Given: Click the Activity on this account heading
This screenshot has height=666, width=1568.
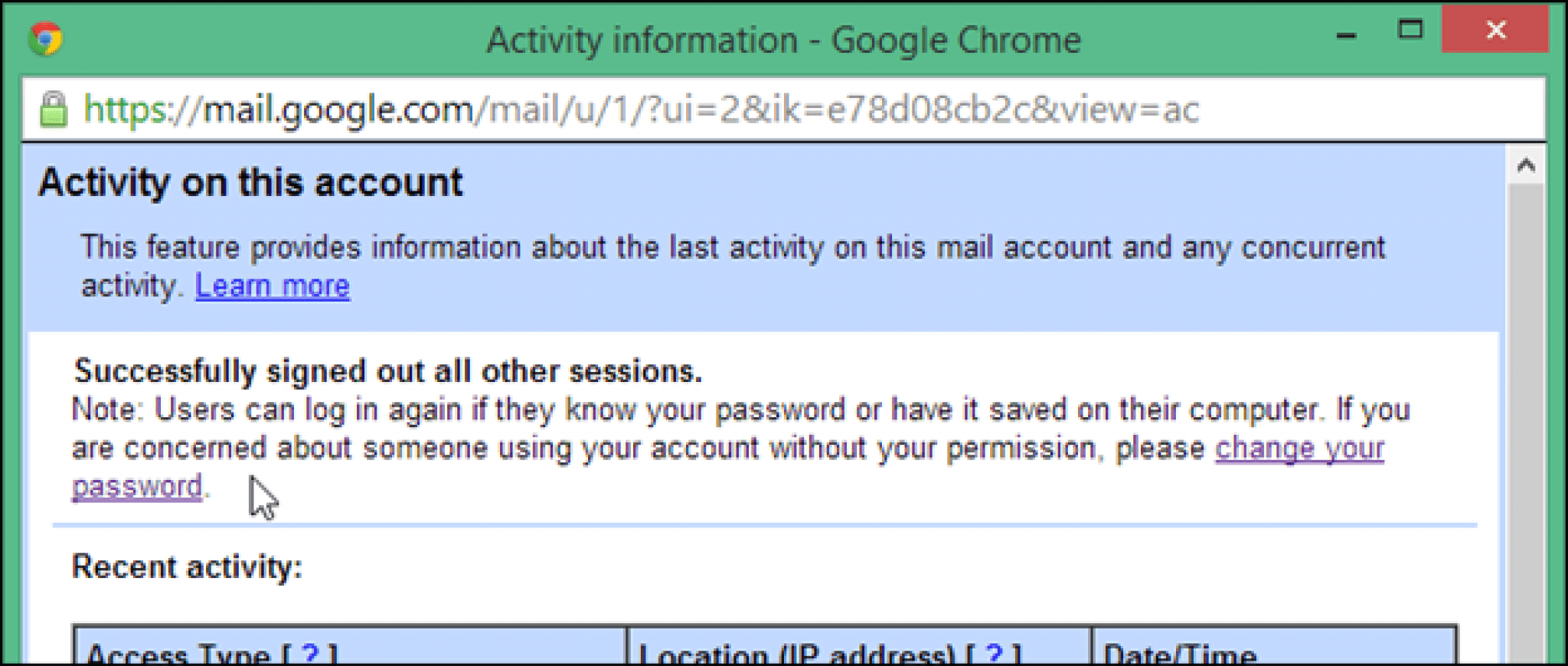Looking at the screenshot, I should coord(250,183).
